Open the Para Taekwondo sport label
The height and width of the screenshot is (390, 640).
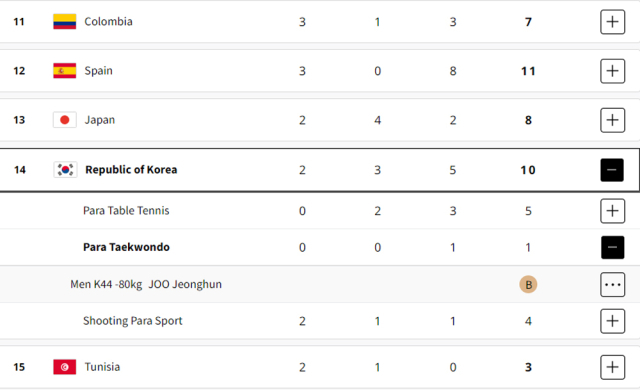pyautogui.click(x=126, y=247)
